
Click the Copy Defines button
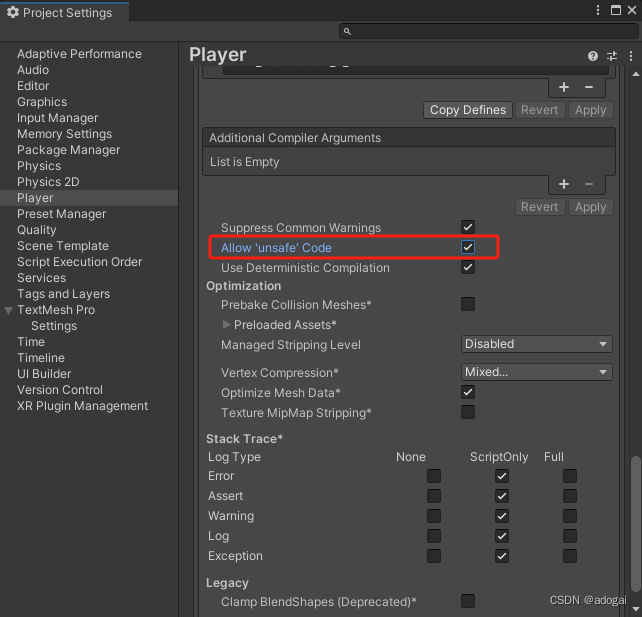pos(469,110)
